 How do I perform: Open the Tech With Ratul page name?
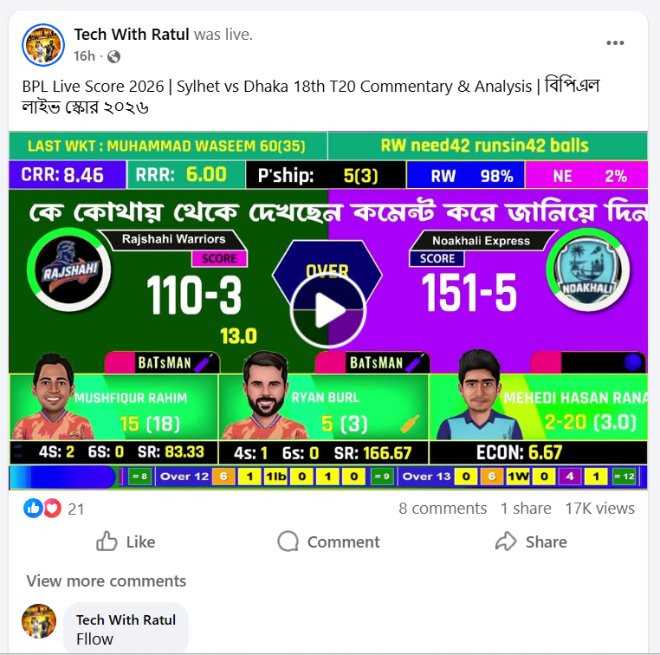coord(131,35)
